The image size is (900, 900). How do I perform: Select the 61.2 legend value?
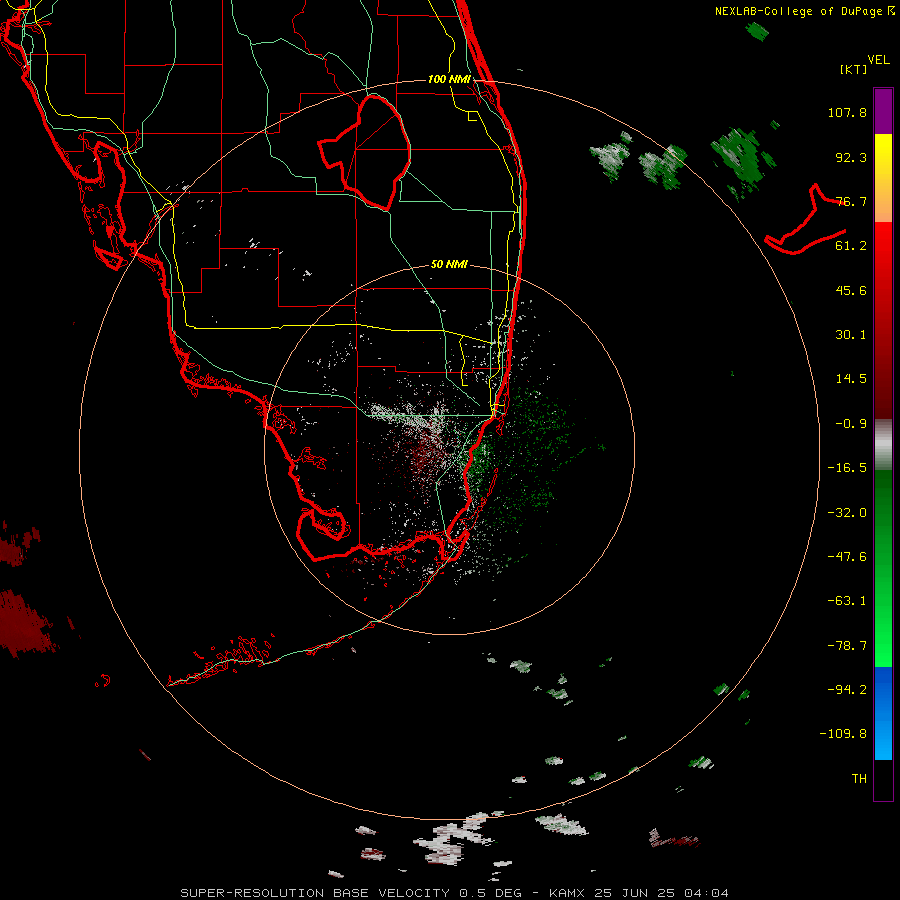point(851,246)
